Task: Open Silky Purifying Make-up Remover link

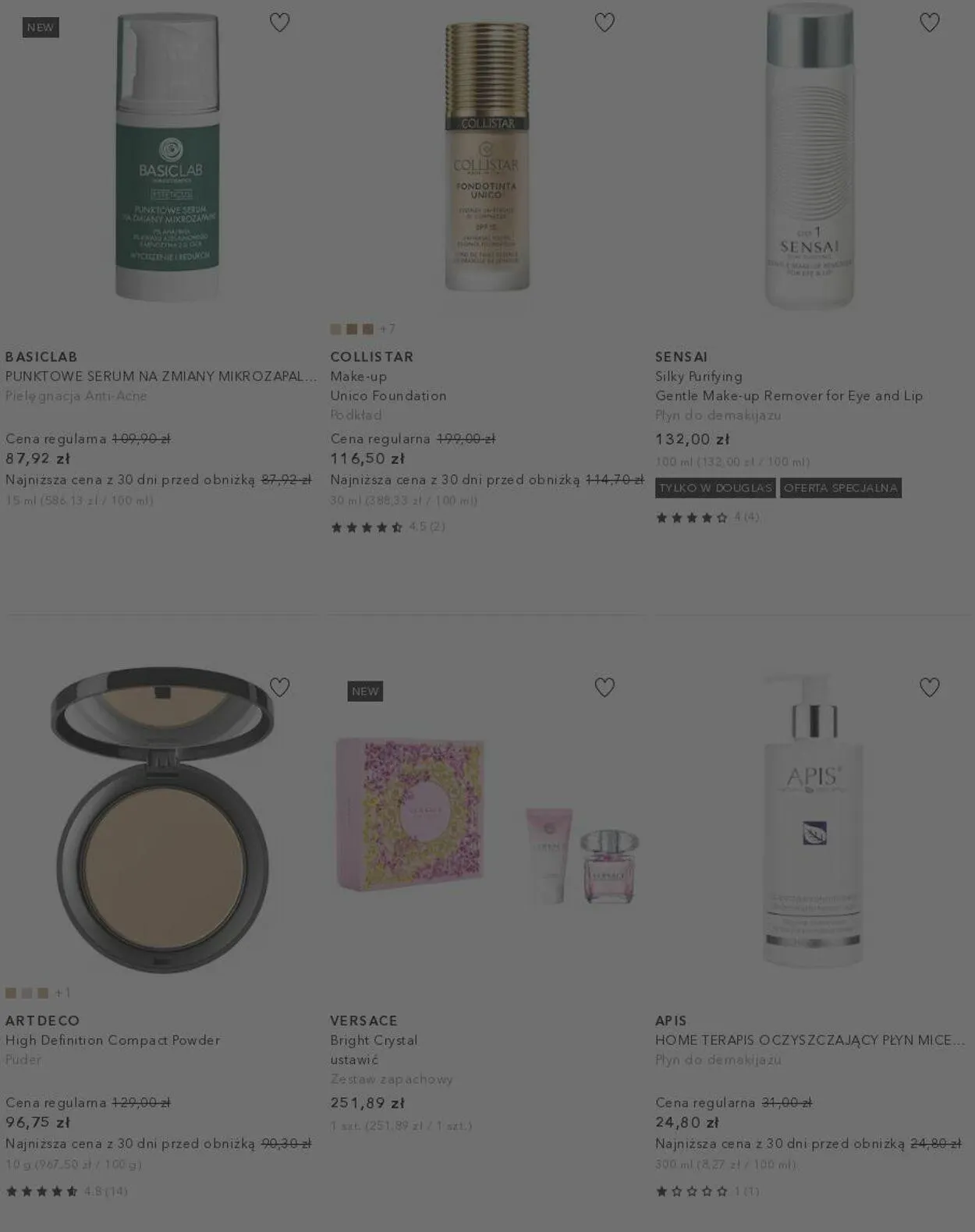Action: point(789,386)
